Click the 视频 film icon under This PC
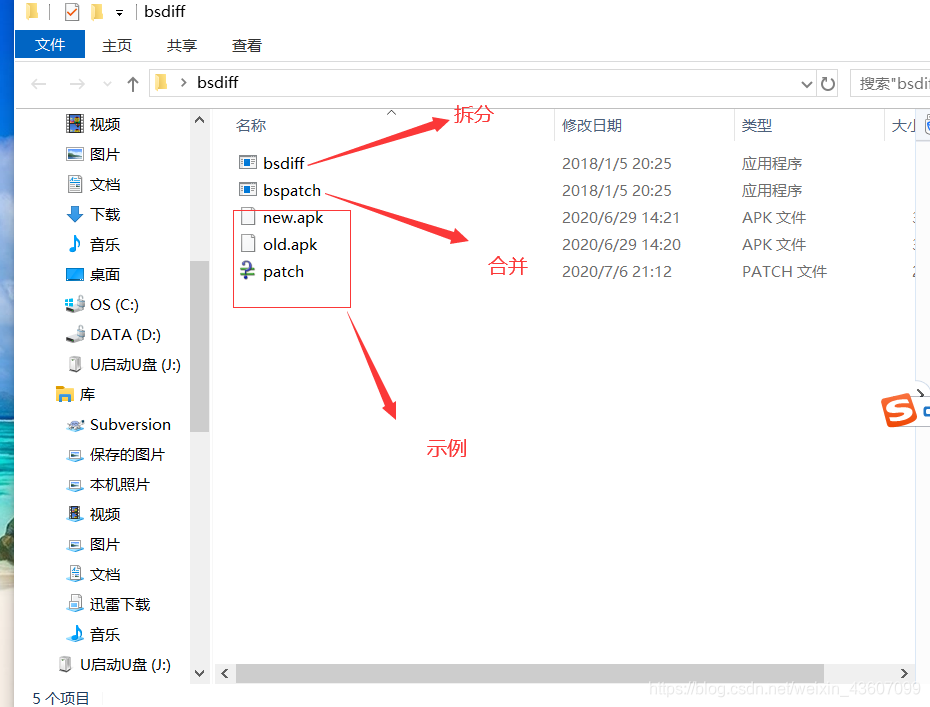The image size is (930, 707). (x=75, y=124)
